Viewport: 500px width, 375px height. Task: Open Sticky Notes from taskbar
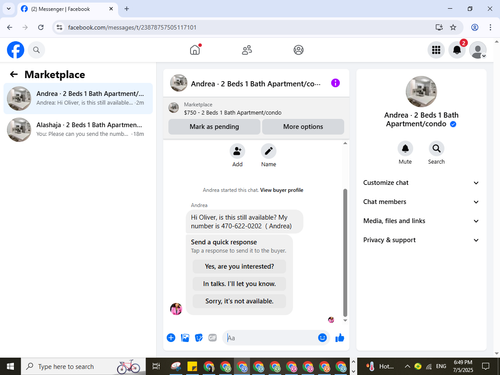point(192,367)
